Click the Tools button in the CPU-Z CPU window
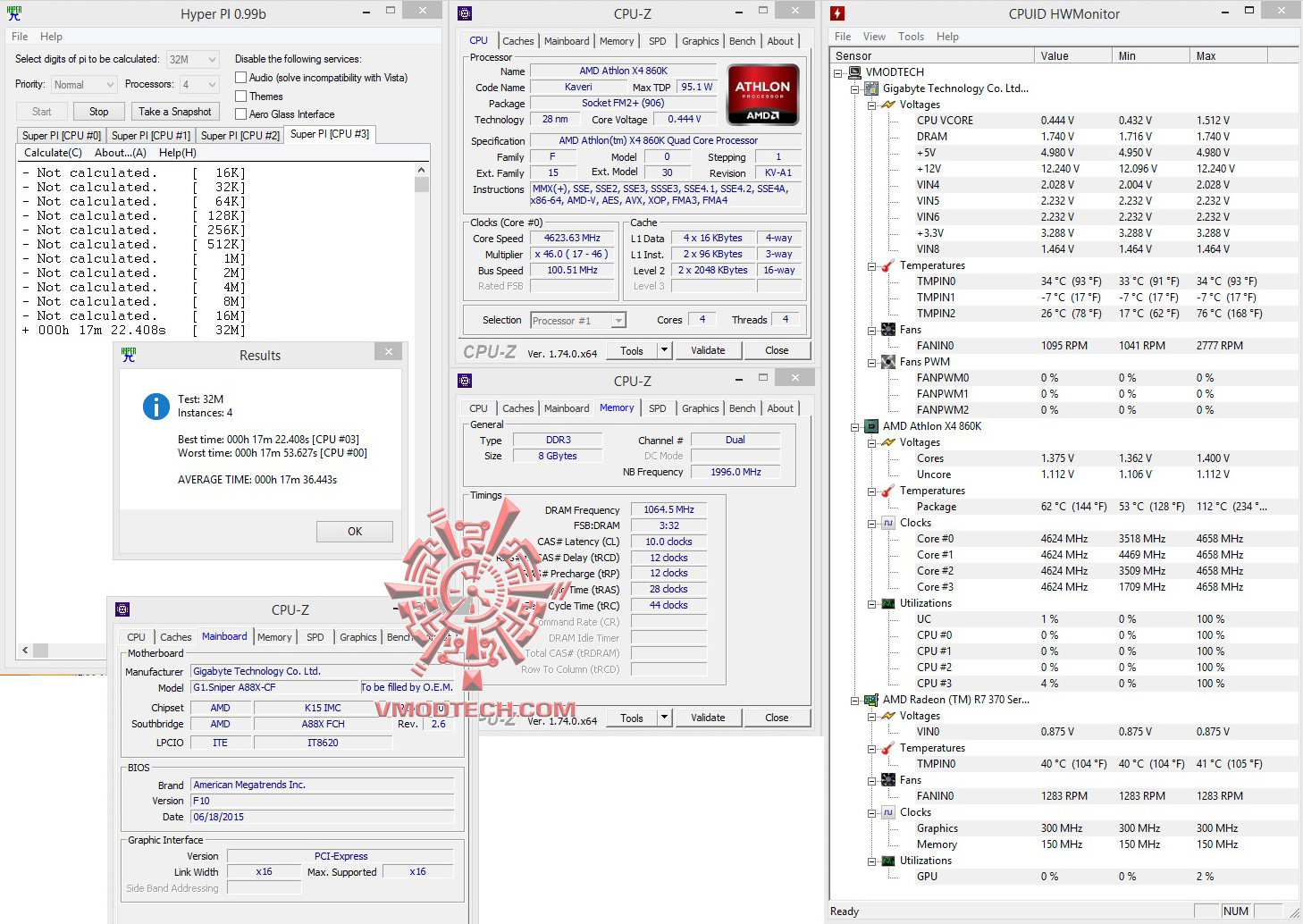1303x924 pixels. [632, 350]
